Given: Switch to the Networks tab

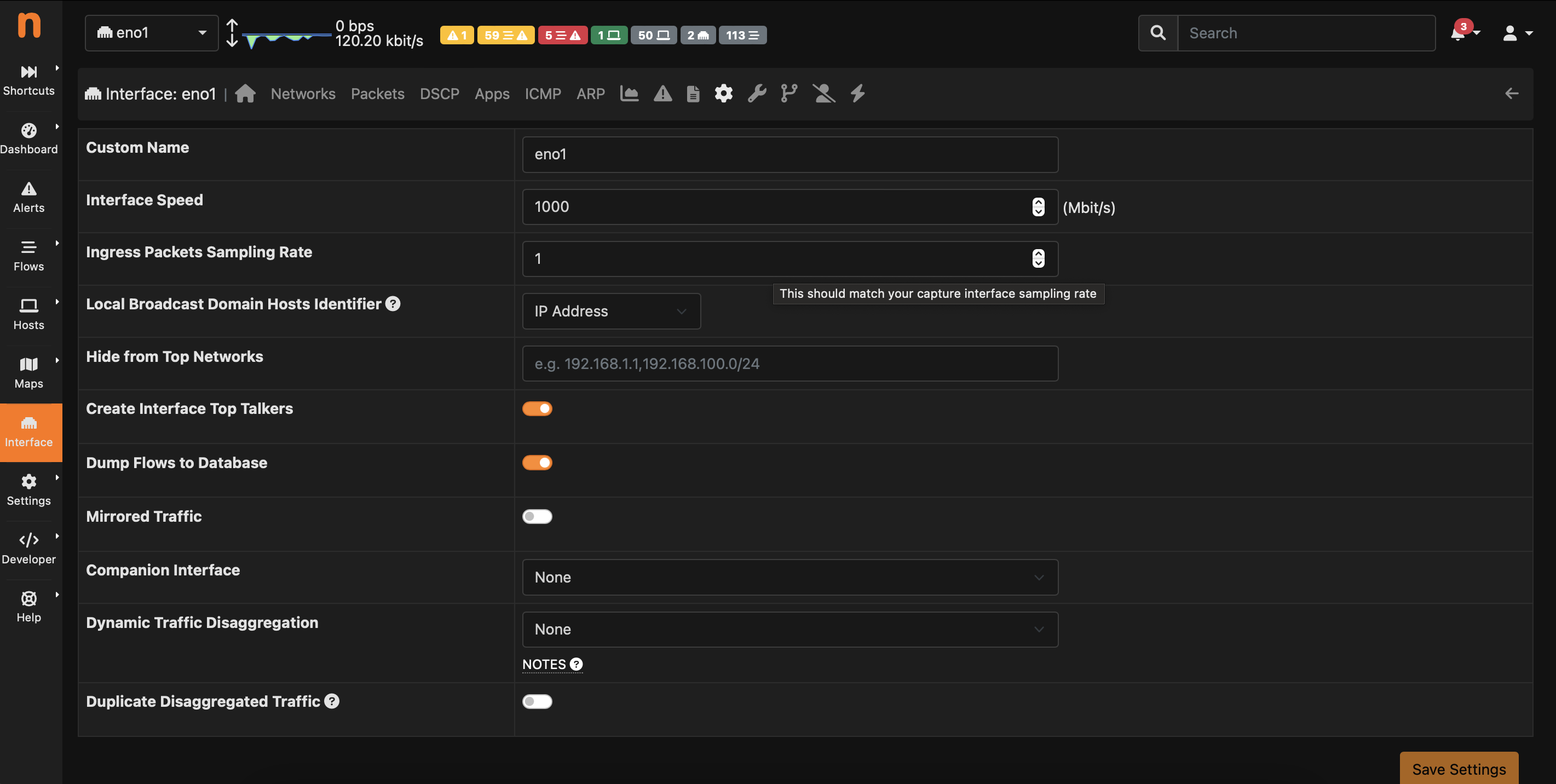Looking at the screenshot, I should click(303, 94).
